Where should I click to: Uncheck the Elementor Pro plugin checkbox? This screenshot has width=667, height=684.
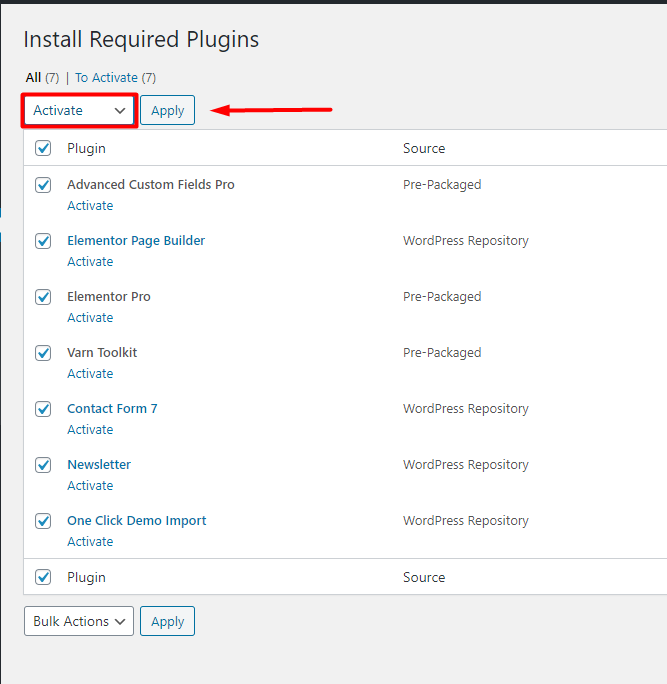[43, 297]
